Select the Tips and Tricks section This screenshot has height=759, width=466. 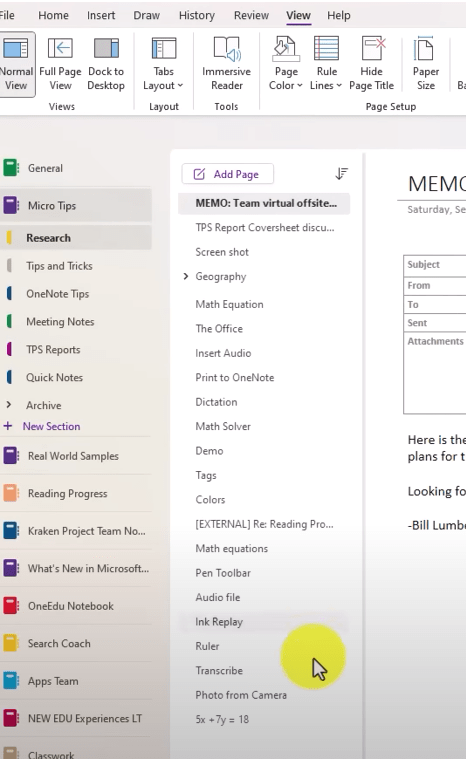pos(75,266)
